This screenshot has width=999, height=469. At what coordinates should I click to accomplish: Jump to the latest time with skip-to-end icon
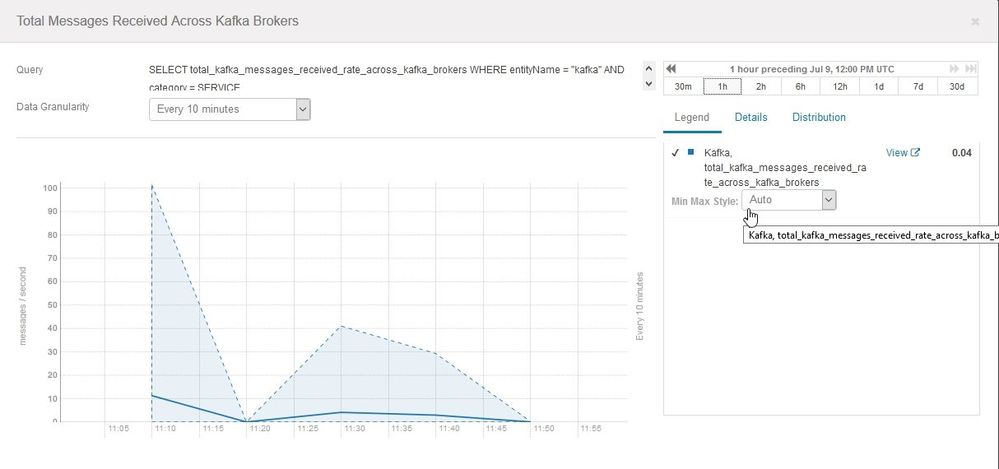970,69
